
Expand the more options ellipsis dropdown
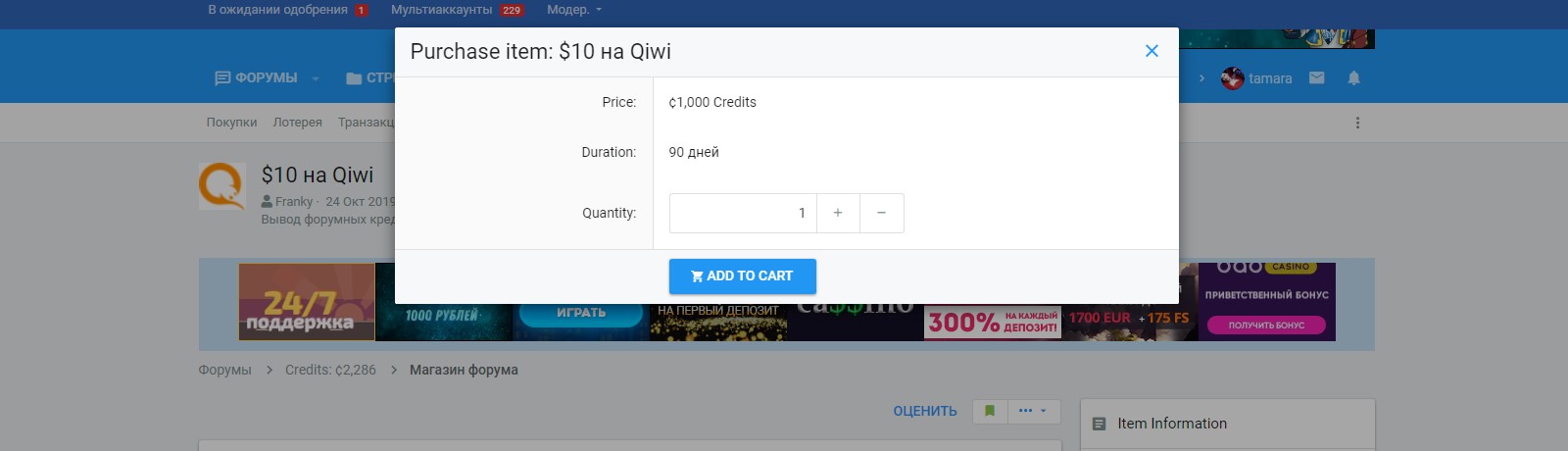point(1032,411)
